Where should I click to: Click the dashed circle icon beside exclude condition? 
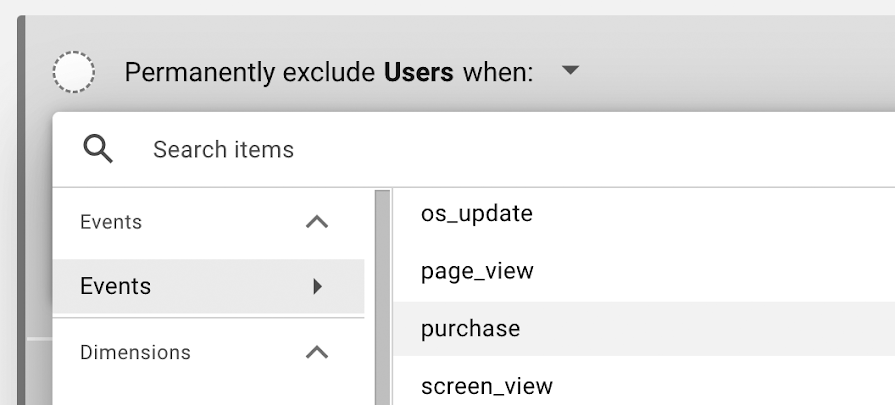(74, 72)
